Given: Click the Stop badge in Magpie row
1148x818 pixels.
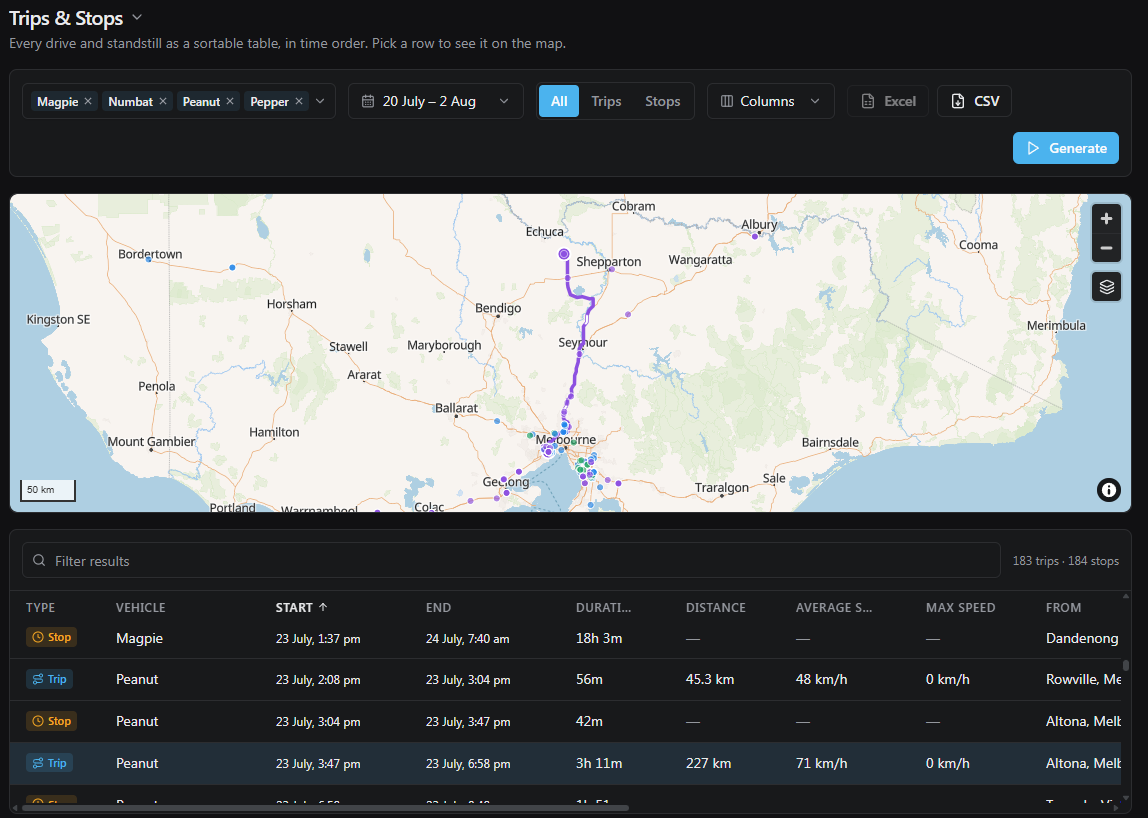Looking at the screenshot, I should coord(51,637).
